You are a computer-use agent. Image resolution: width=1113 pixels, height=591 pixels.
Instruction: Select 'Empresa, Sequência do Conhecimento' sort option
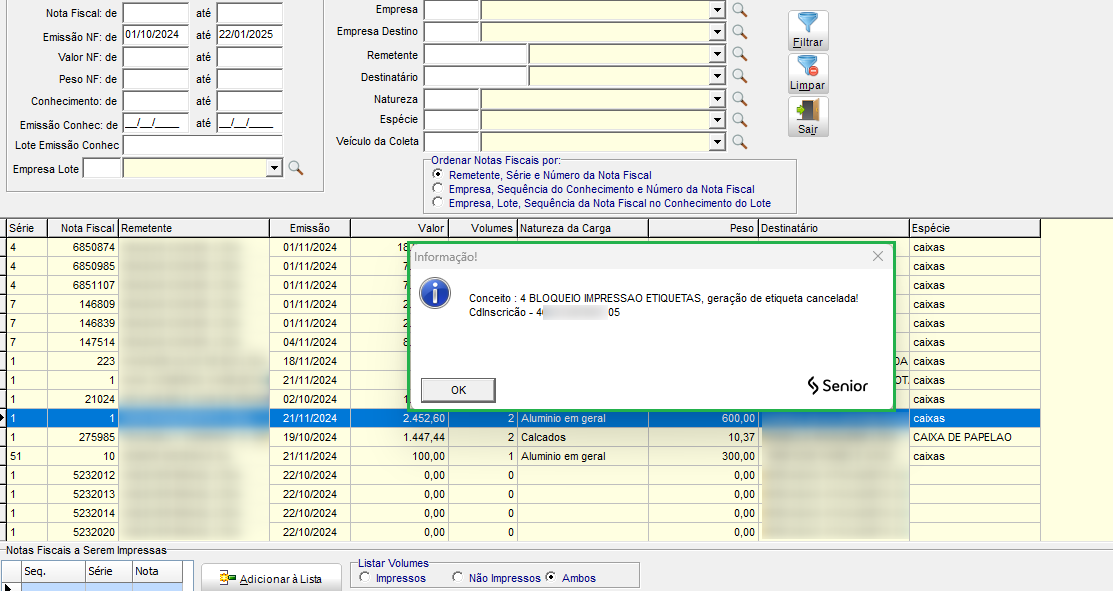coord(437,189)
